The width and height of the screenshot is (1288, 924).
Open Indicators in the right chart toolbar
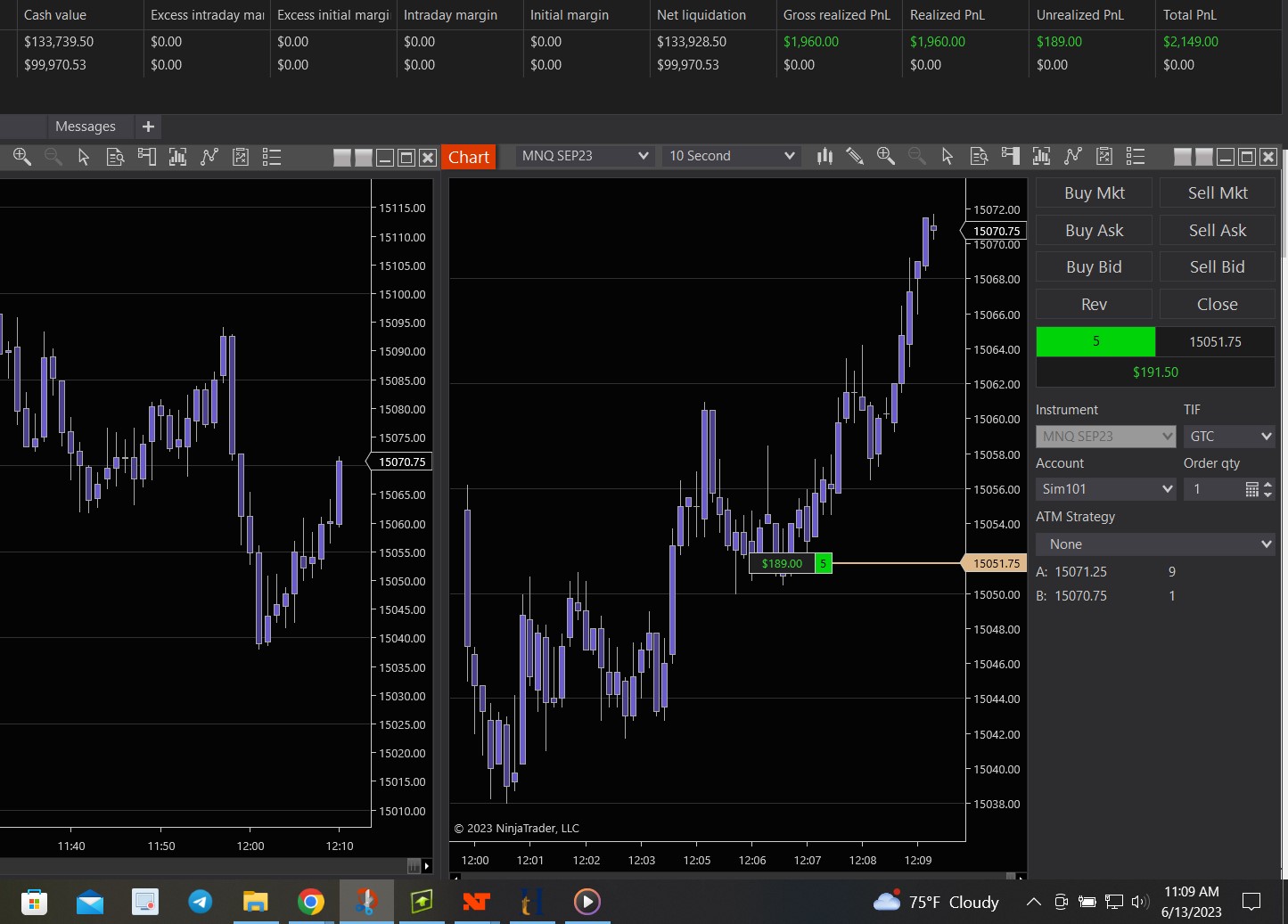[1041, 156]
